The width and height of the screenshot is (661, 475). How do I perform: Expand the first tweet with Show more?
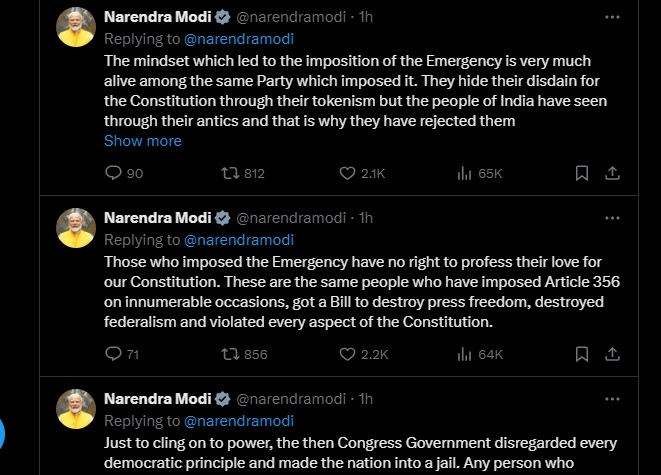143,141
